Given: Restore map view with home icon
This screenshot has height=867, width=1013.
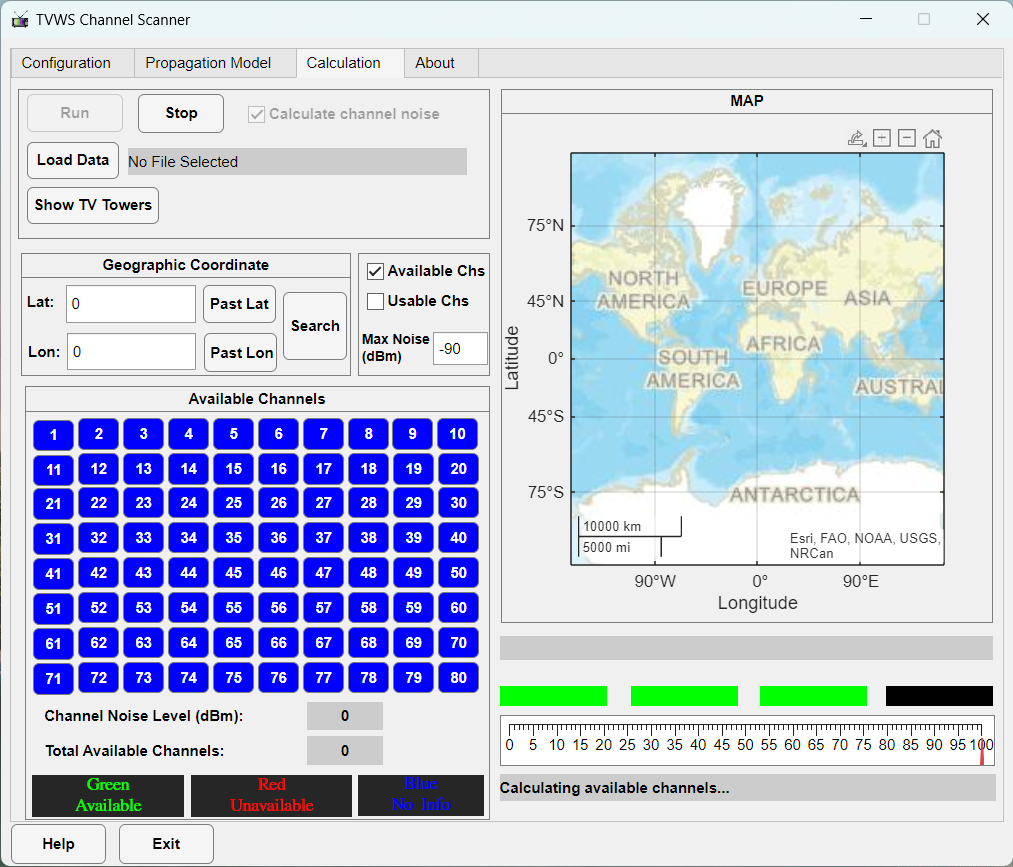Looking at the screenshot, I should (932, 138).
